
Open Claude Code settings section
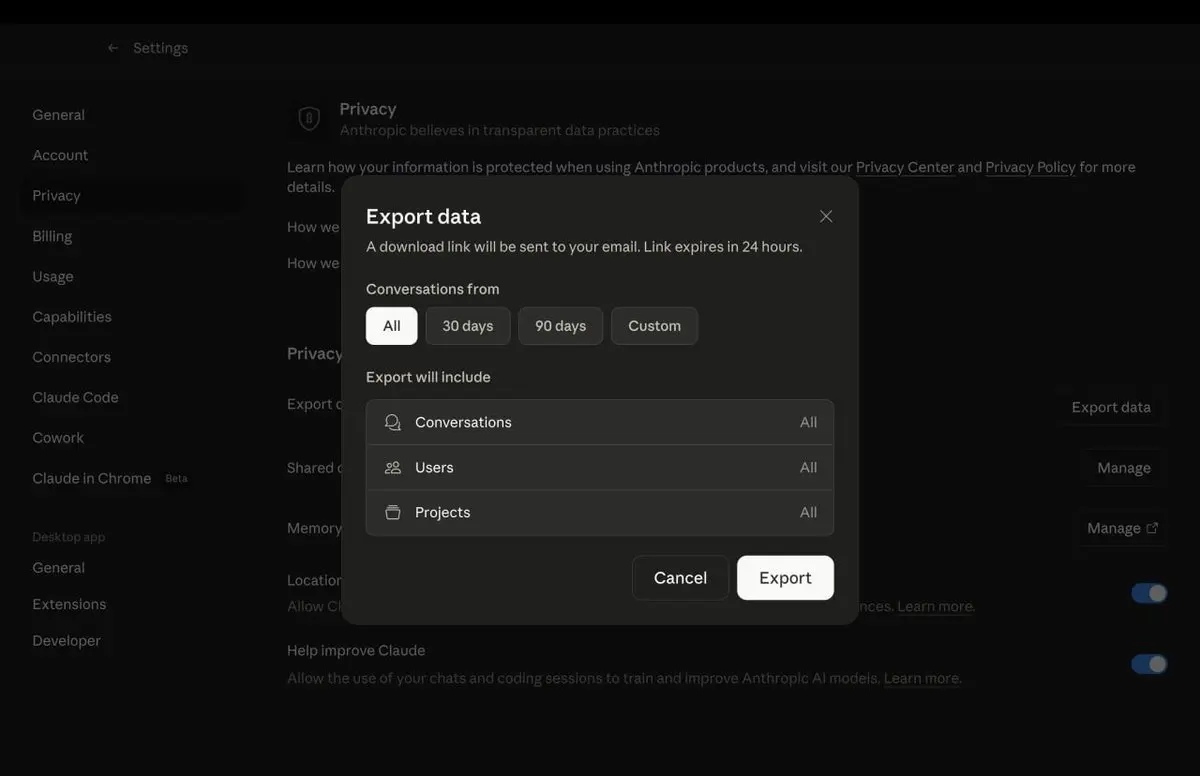coord(75,397)
